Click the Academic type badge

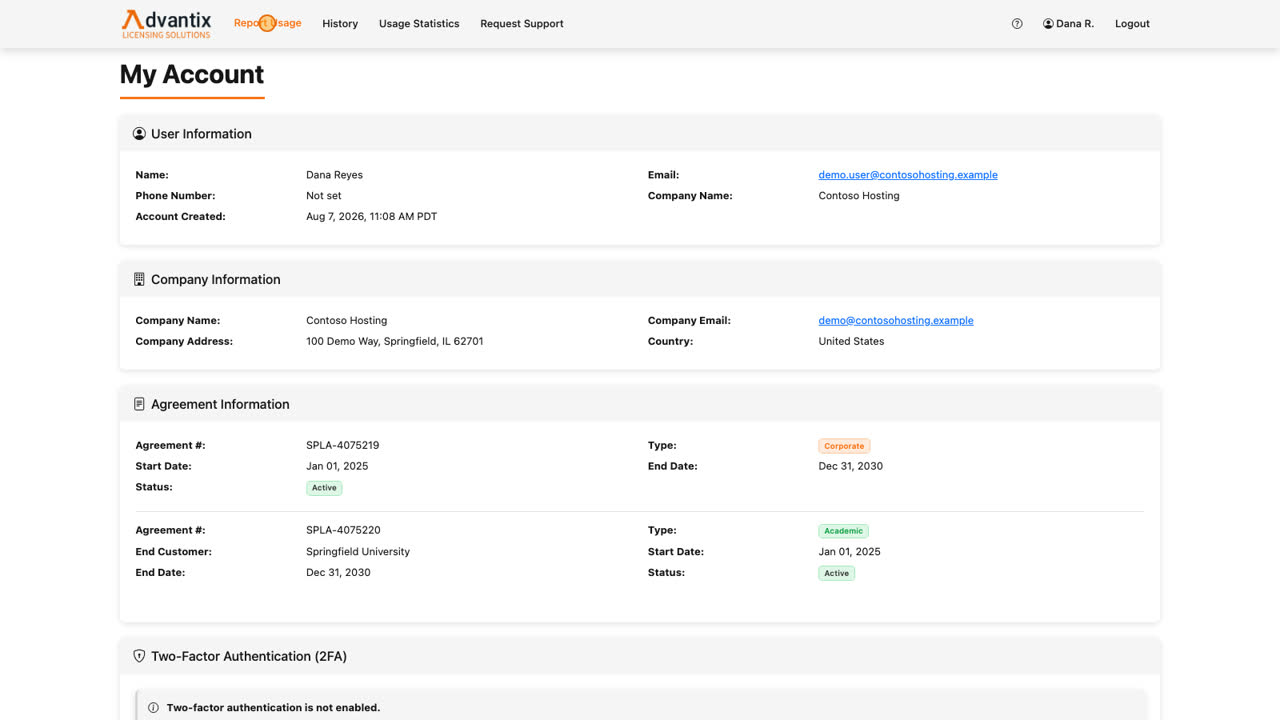843,532
